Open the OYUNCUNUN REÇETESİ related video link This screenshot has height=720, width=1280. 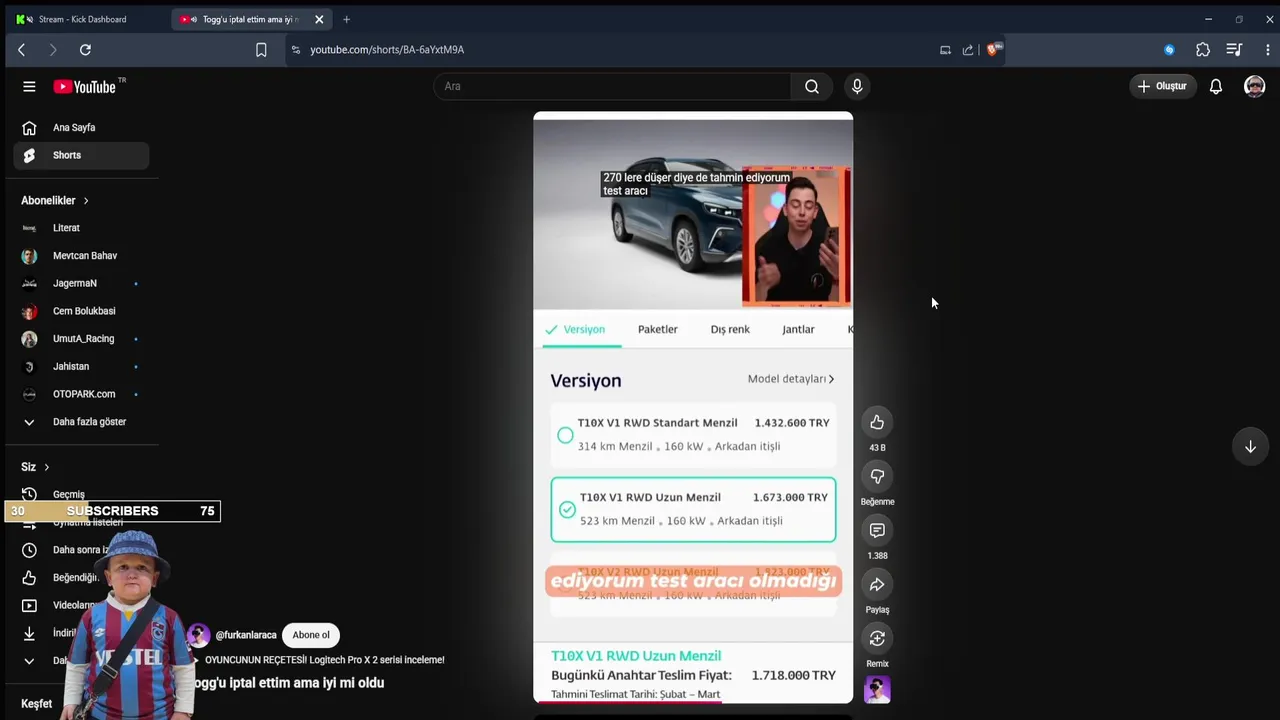[325, 660]
